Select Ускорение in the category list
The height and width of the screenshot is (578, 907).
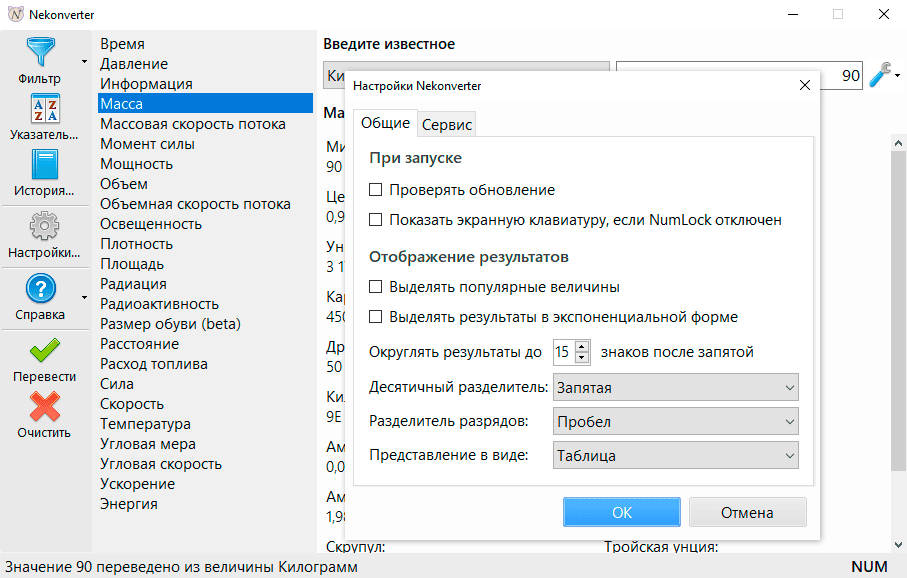point(137,484)
